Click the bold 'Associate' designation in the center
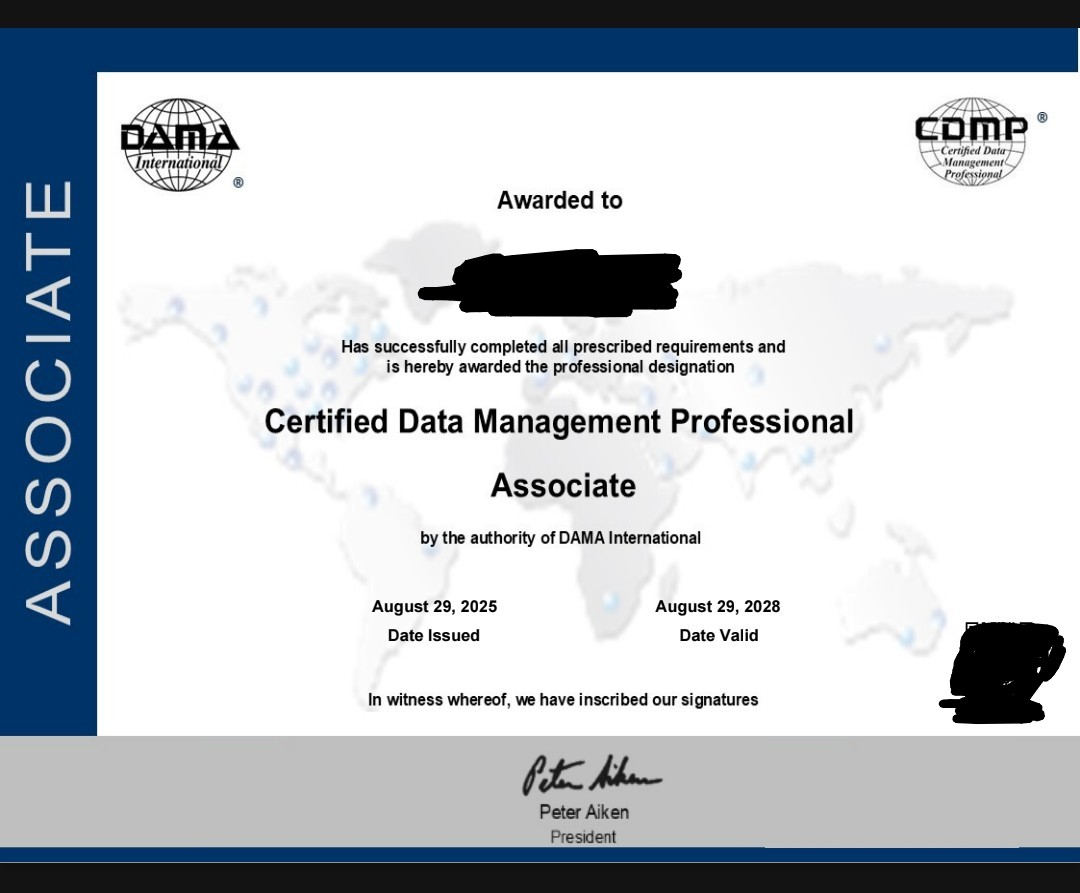 pos(563,485)
